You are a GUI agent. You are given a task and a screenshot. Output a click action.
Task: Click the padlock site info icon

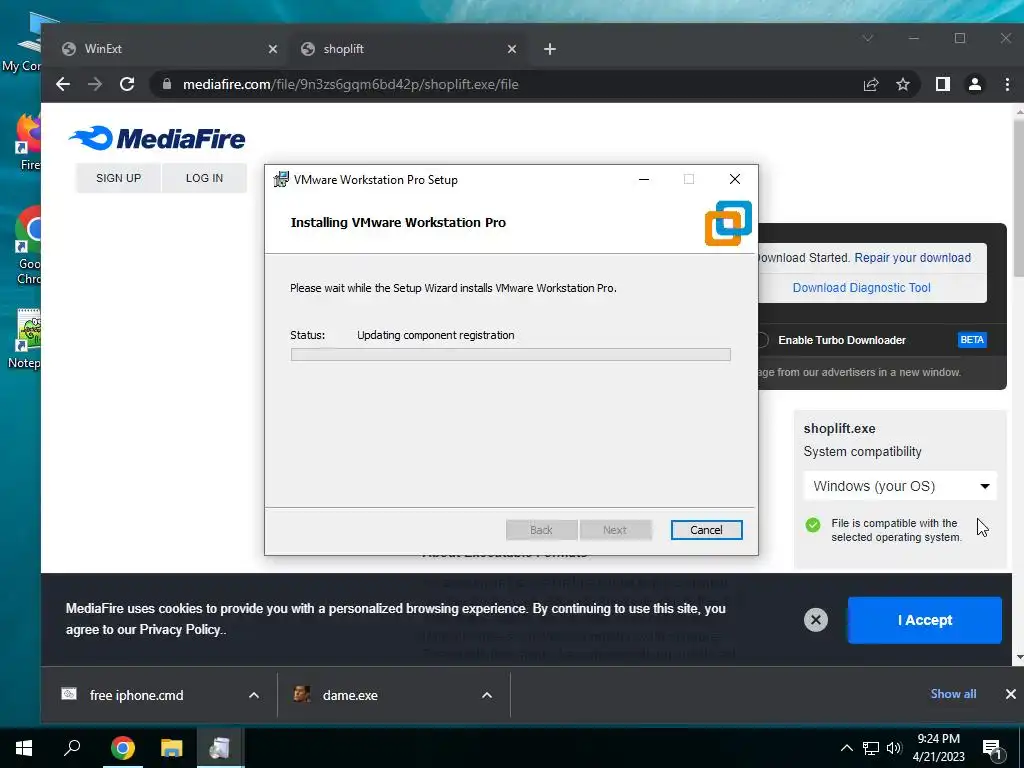(167, 84)
